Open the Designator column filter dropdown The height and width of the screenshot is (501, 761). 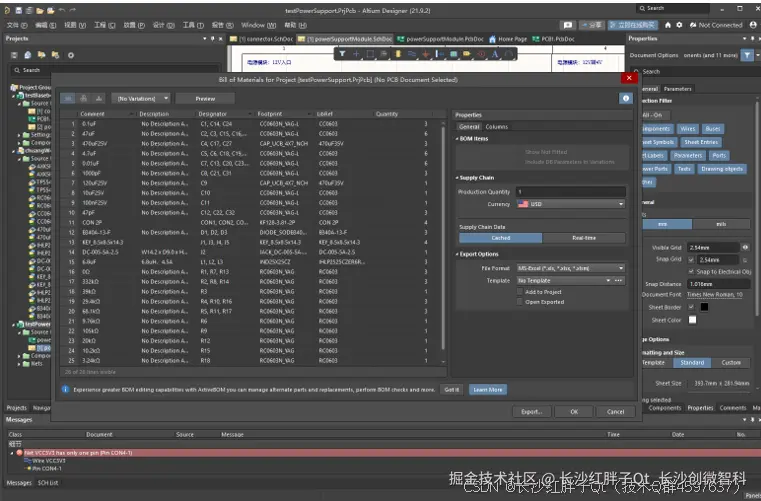[250, 114]
